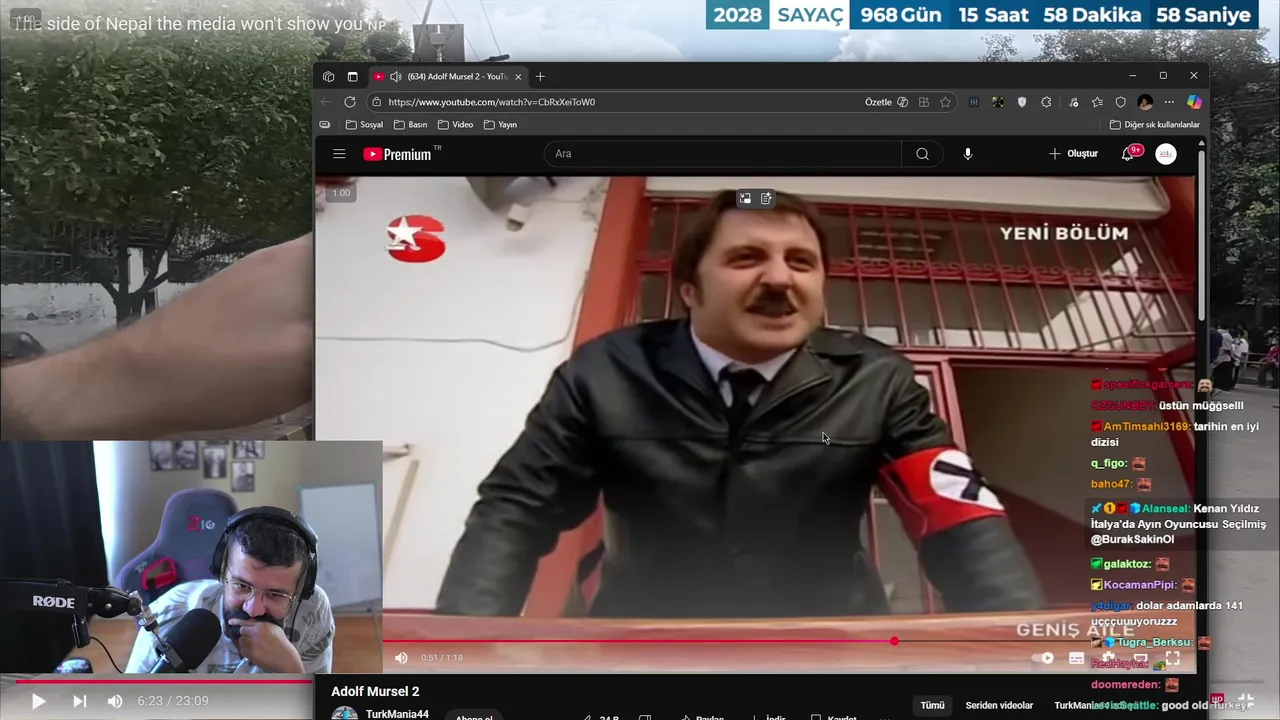
Task: Go back using browser back arrow
Action: click(x=326, y=102)
